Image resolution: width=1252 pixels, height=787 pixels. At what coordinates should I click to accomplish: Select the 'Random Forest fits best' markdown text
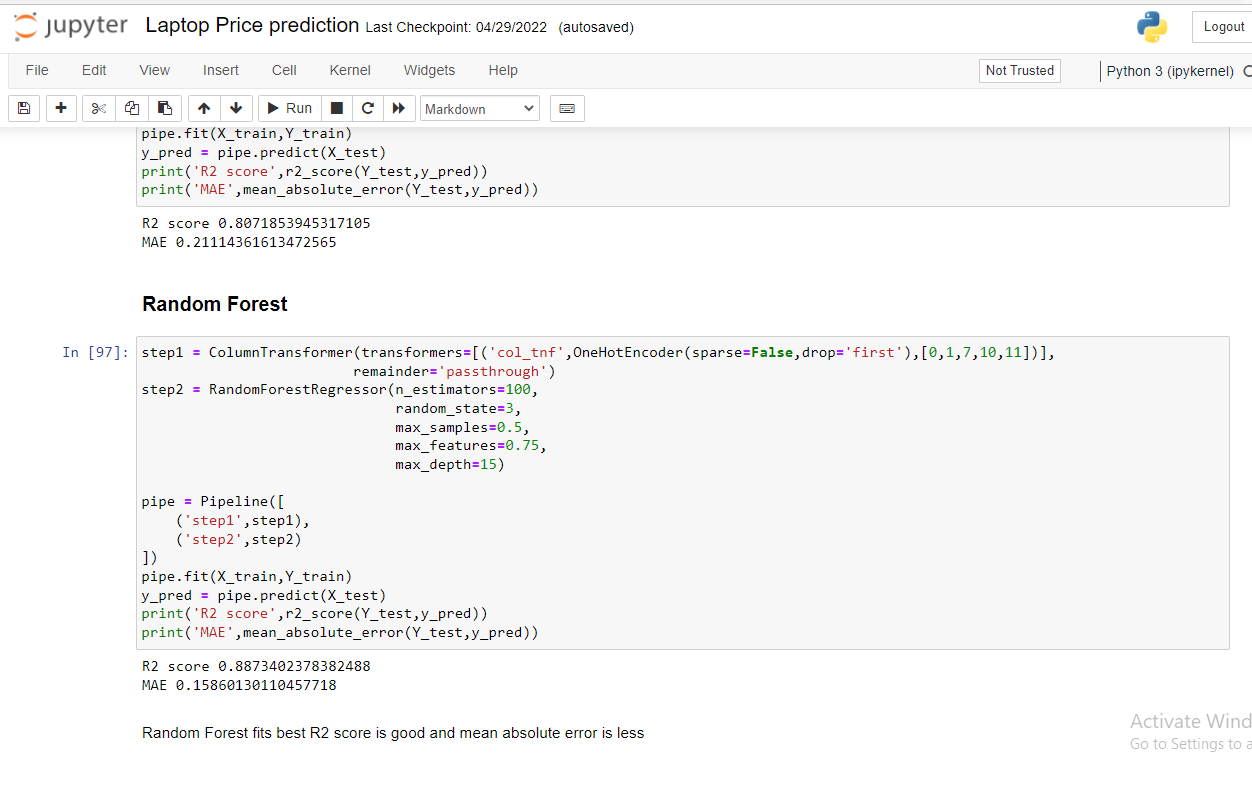393,733
